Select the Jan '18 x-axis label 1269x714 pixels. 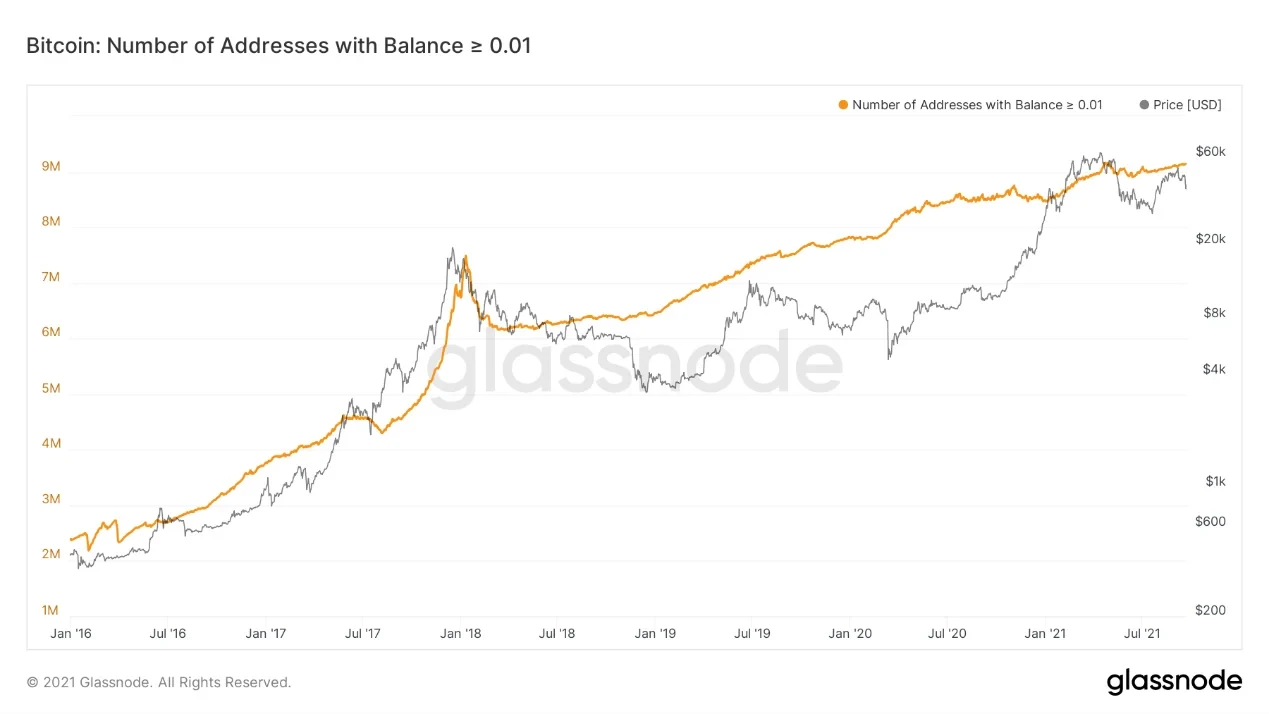[x=461, y=633]
